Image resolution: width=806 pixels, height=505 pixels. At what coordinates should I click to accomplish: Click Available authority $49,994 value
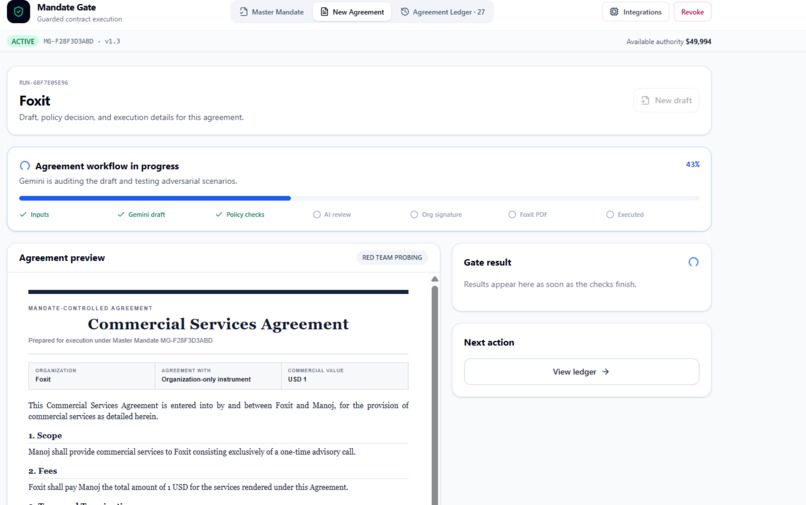click(x=698, y=42)
